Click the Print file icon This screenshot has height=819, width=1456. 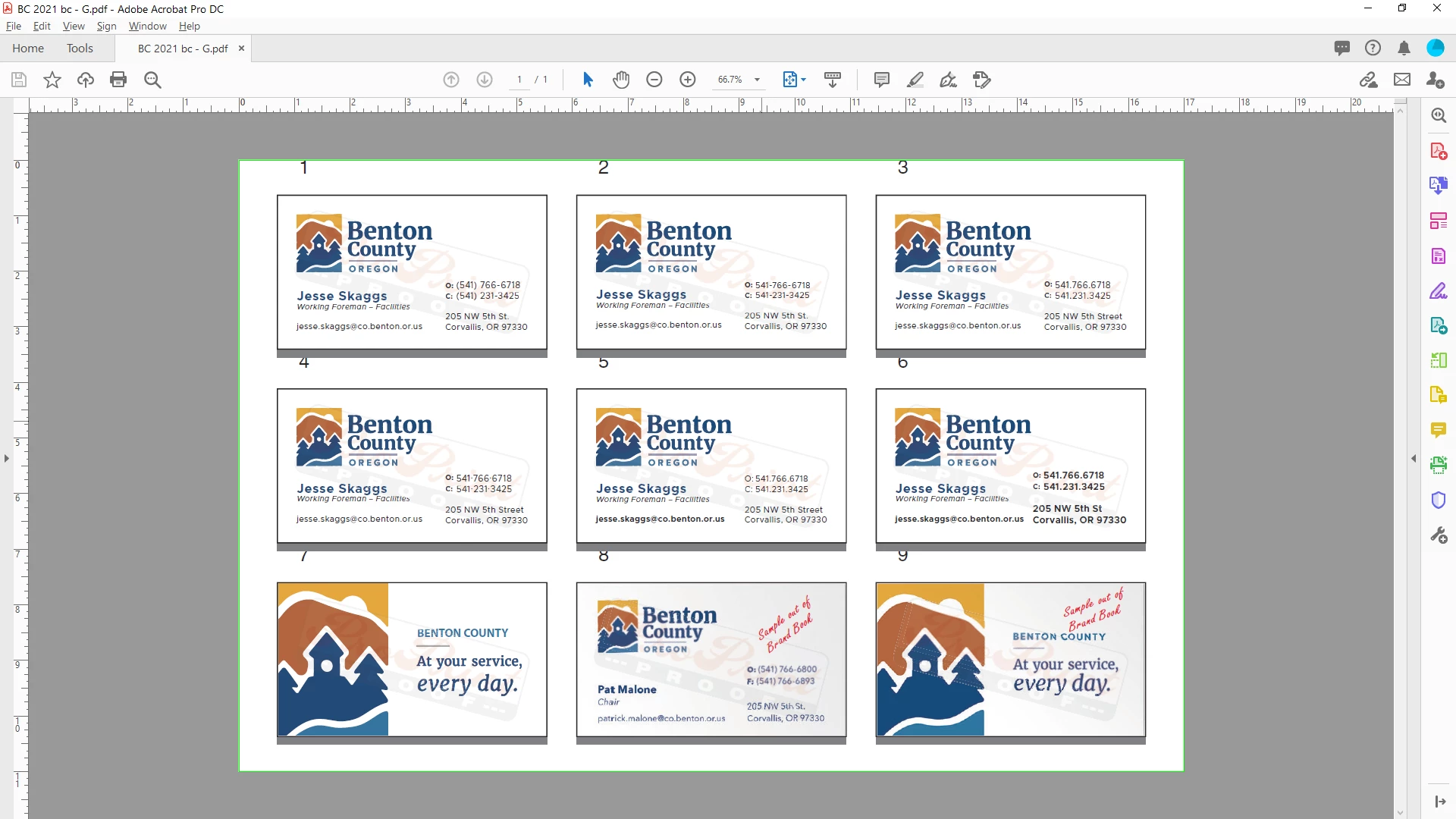118,80
